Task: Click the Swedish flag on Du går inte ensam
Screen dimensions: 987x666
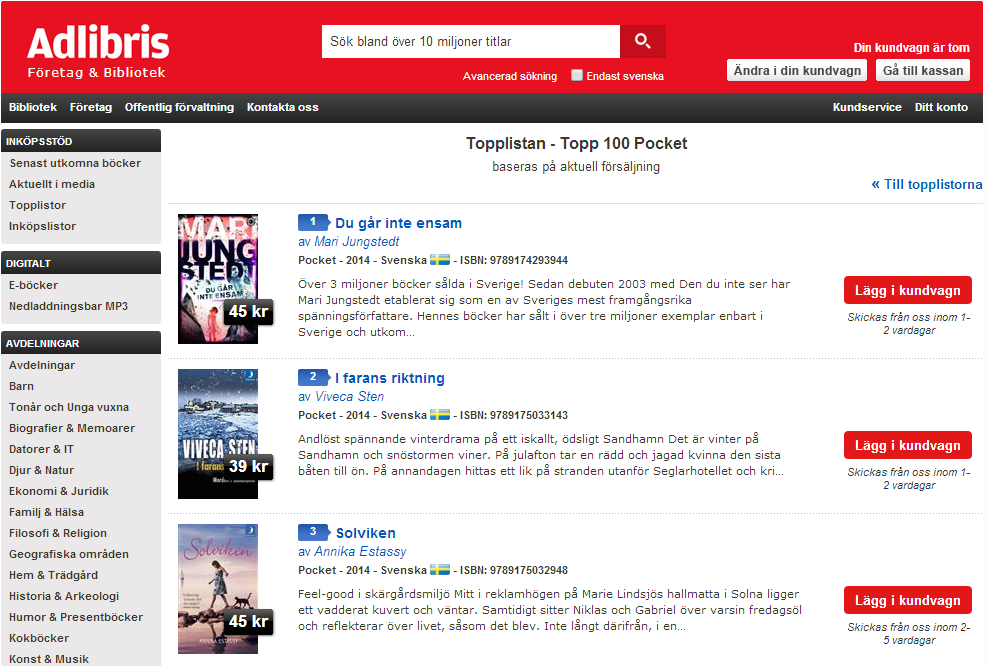Action: [x=440, y=259]
